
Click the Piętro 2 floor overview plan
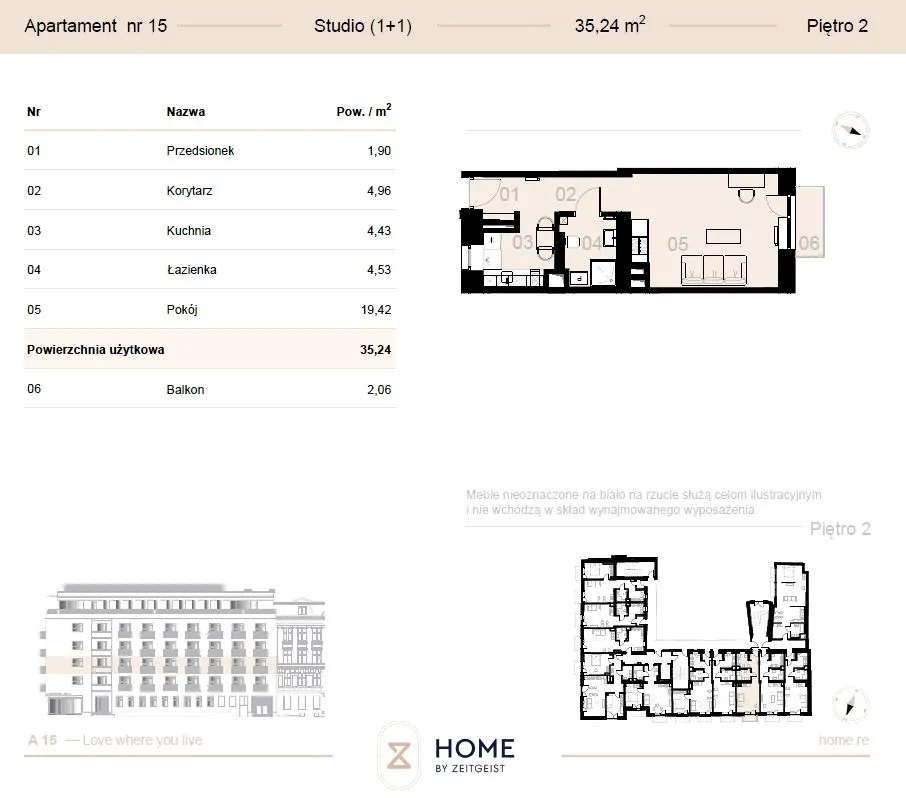click(696, 639)
